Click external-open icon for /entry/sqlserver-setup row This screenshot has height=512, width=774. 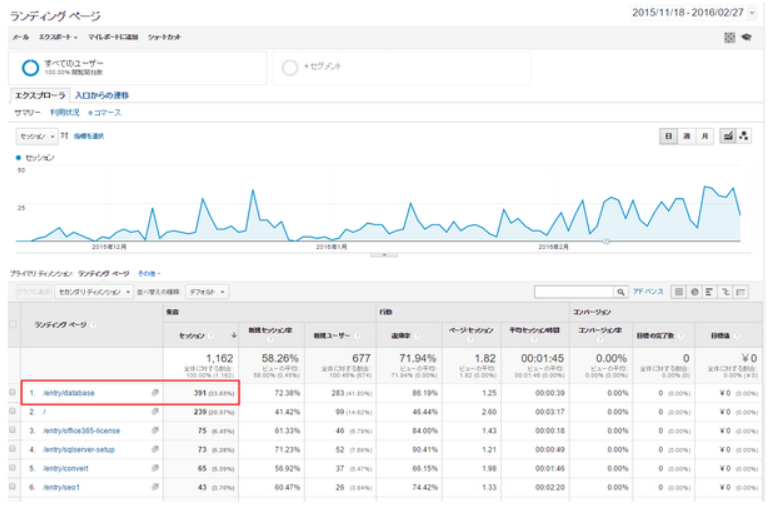[x=155, y=449]
